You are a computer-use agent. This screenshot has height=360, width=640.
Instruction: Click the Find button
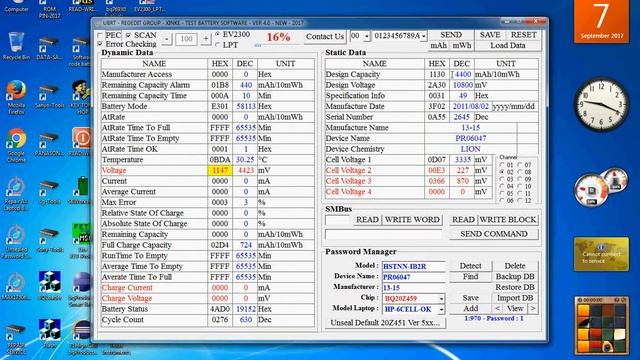click(471, 277)
